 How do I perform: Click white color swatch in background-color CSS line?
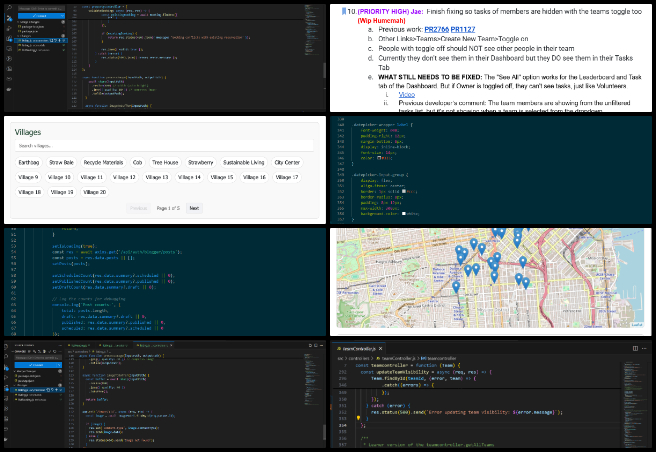pyautogui.click(x=404, y=213)
